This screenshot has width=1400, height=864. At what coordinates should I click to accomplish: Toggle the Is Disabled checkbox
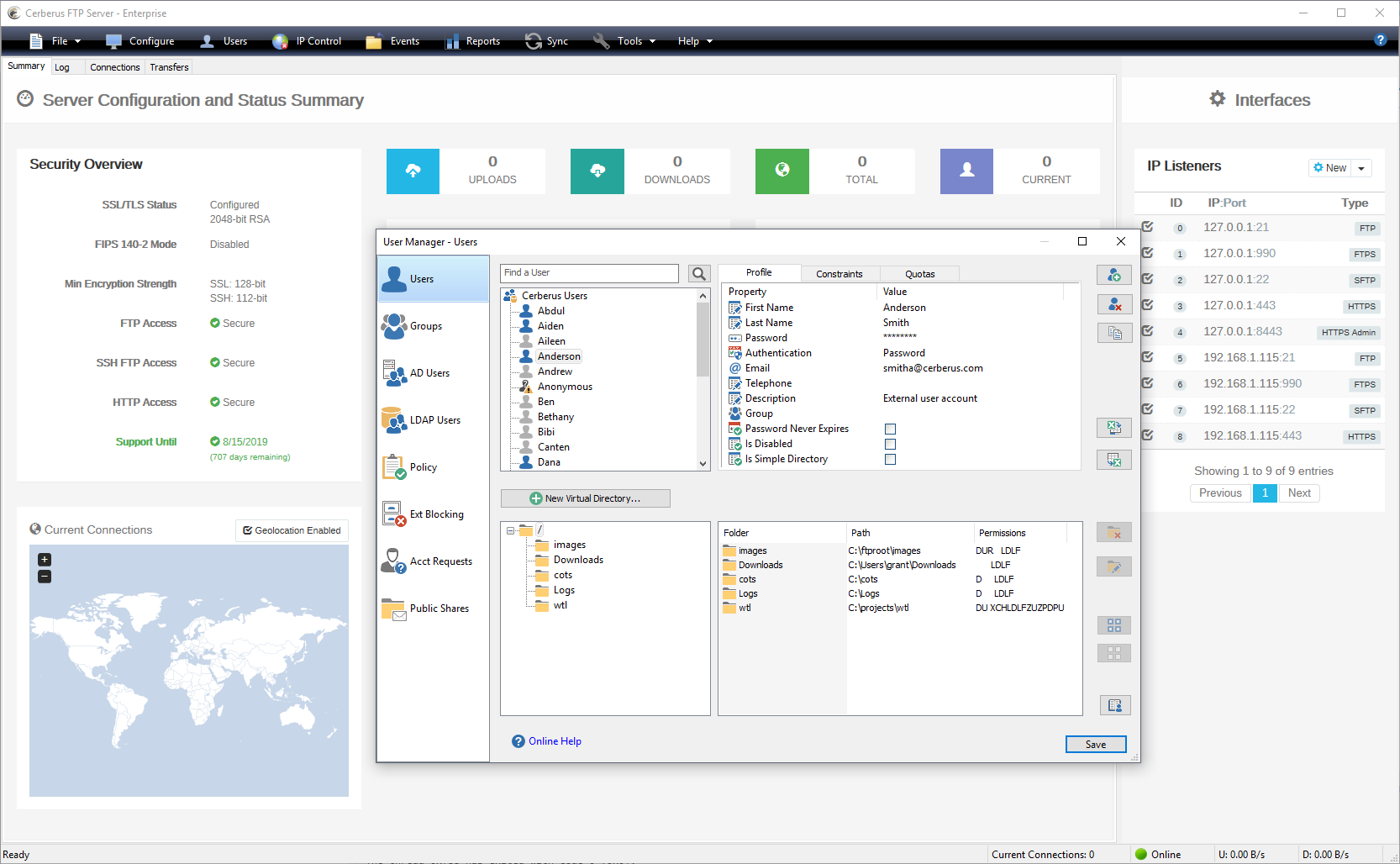[x=891, y=445]
